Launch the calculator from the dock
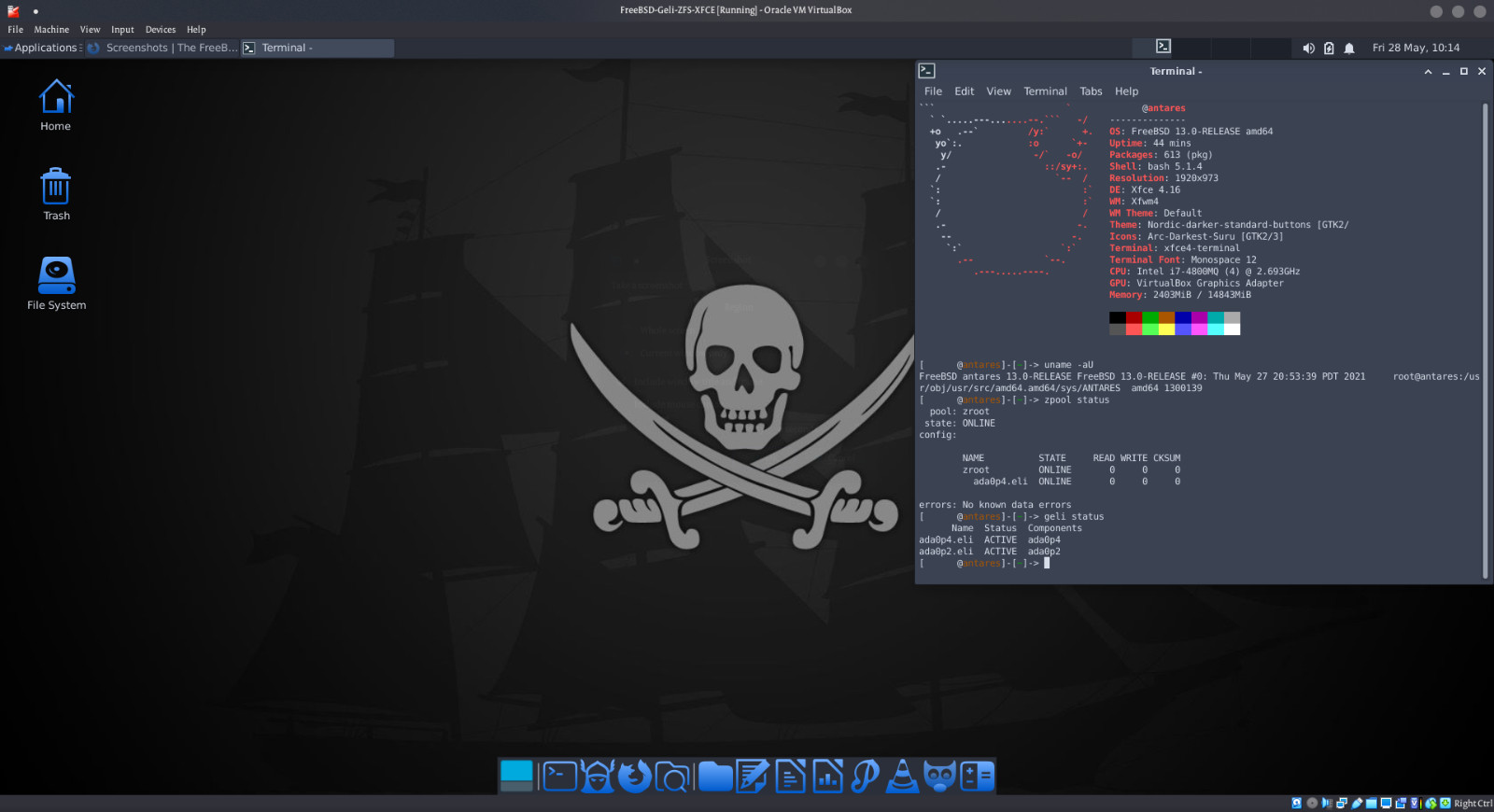Image resolution: width=1494 pixels, height=812 pixels. [x=978, y=776]
